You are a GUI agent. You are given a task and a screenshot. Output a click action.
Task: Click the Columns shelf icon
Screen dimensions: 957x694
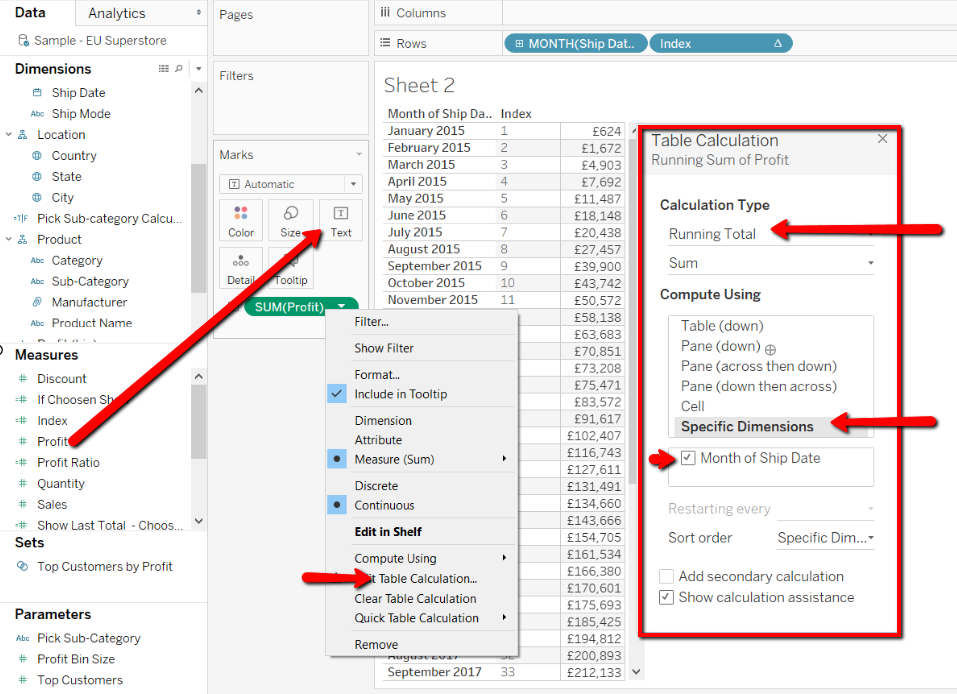385,13
